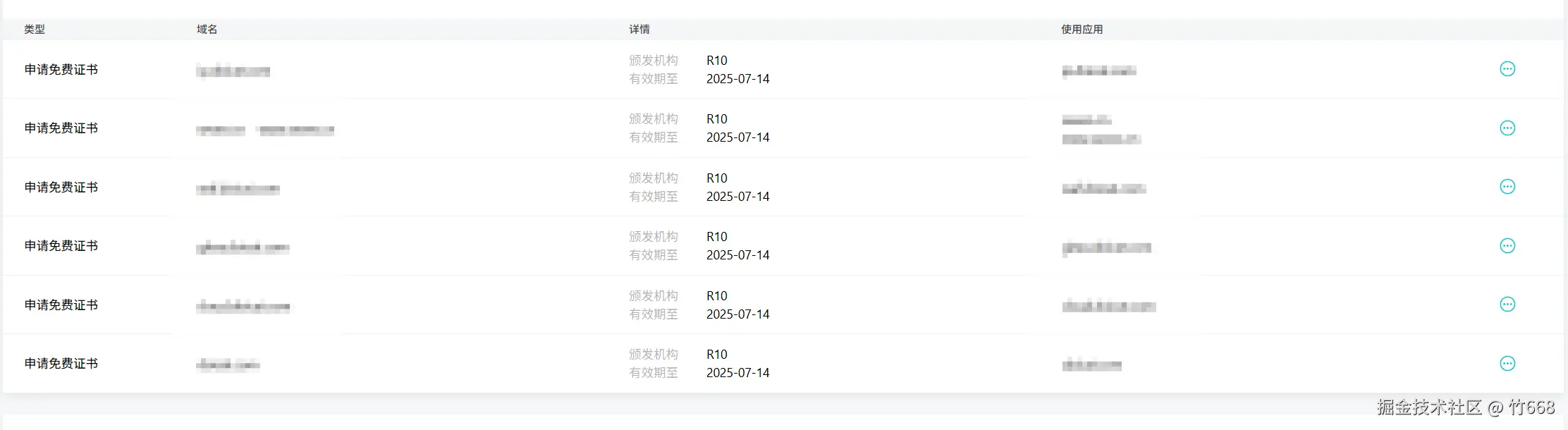The width and height of the screenshot is (1568, 430).
Task: Select 申请免费证书 in the third row
Action: (61, 188)
